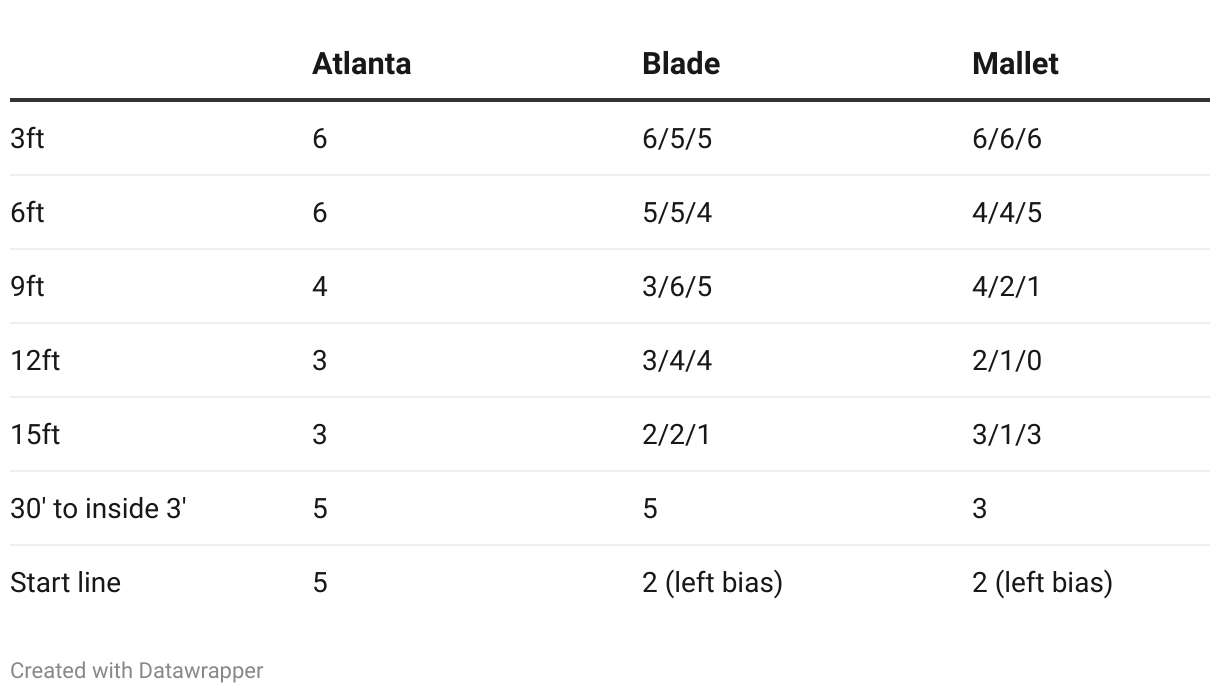Open the Created with Datawrapper link
The image size is (1220, 694).
point(137,670)
